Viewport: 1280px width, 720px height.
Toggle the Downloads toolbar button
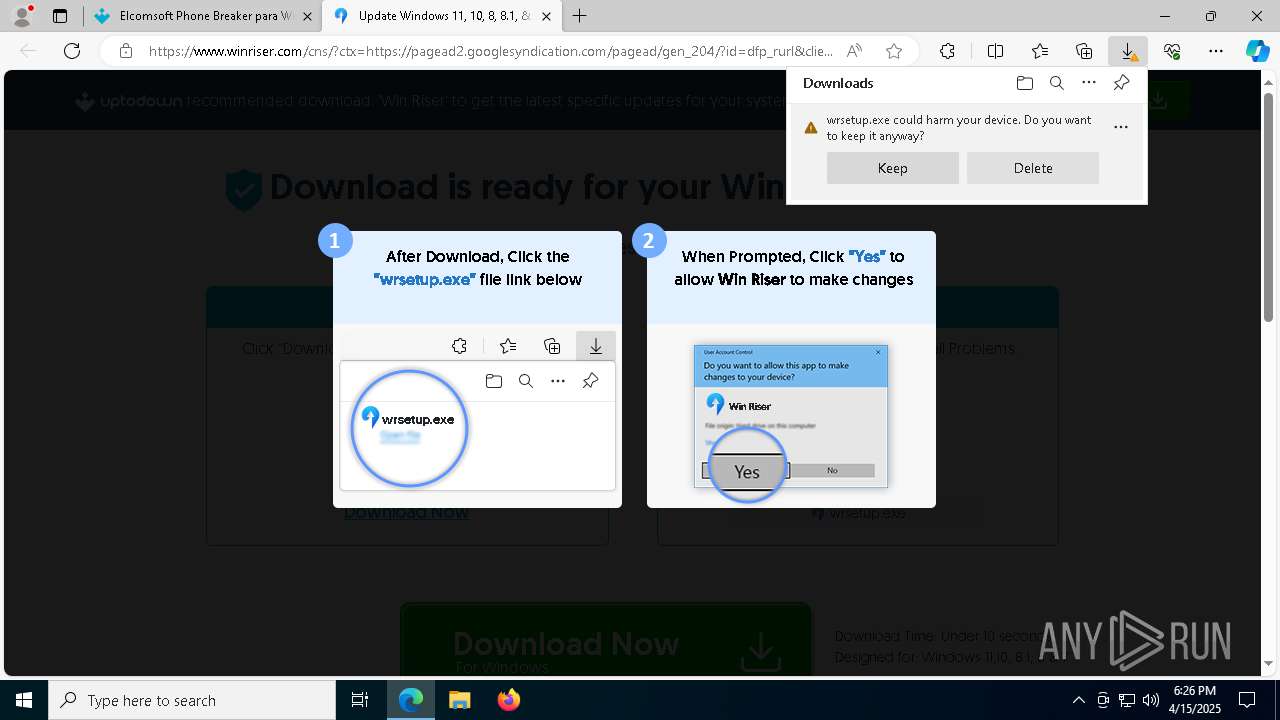point(1128,51)
